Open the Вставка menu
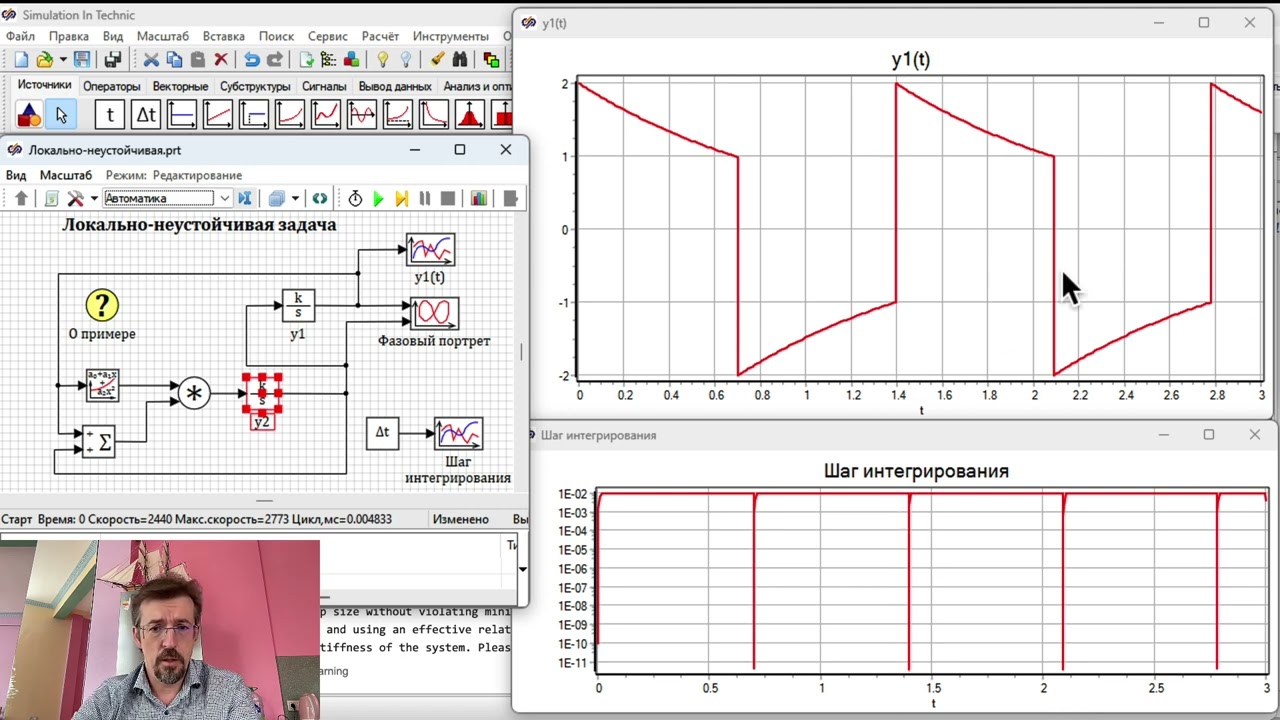 coord(223,36)
